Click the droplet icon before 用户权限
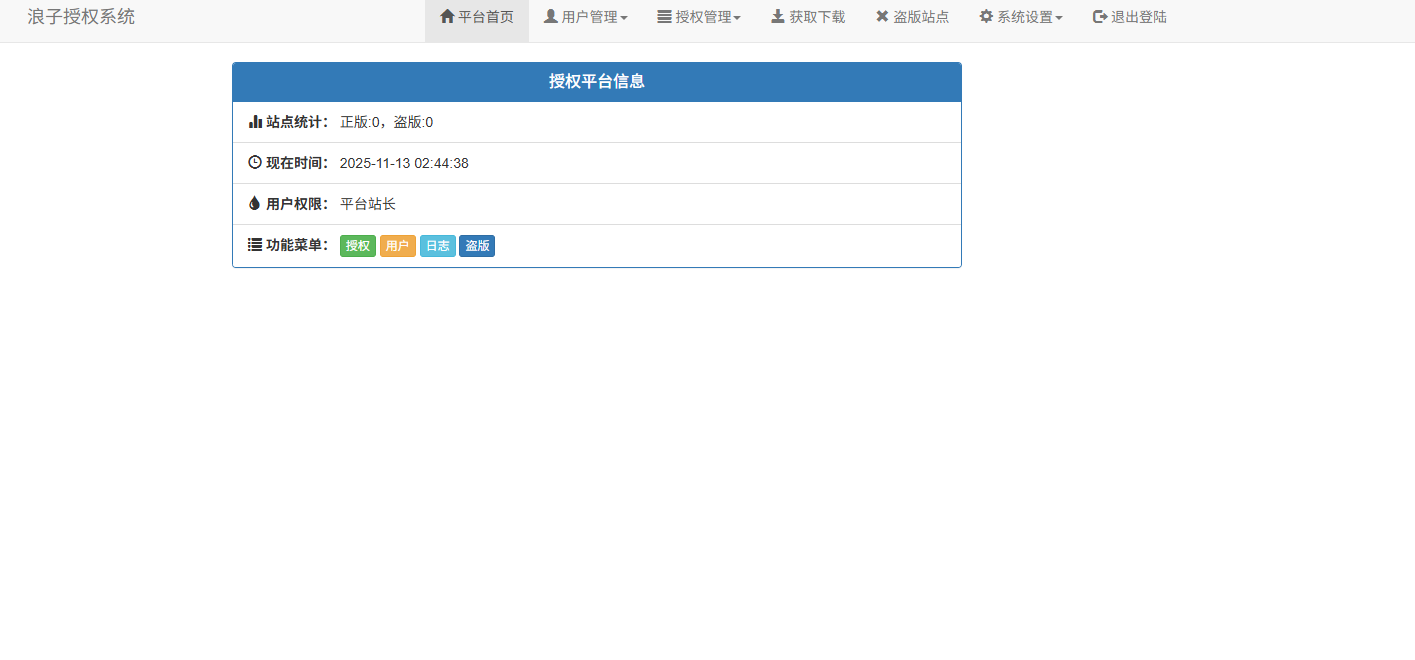The height and width of the screenshot is (660, 1415). point(255,203)
